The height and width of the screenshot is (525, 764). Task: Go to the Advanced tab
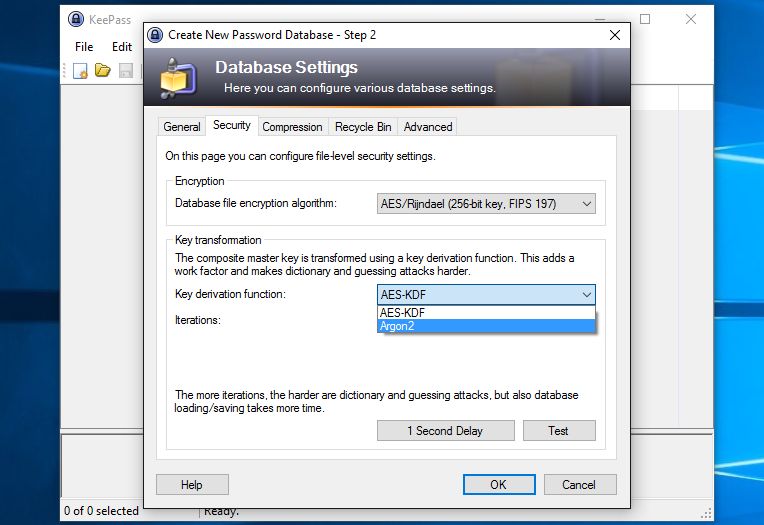[428, 127]
